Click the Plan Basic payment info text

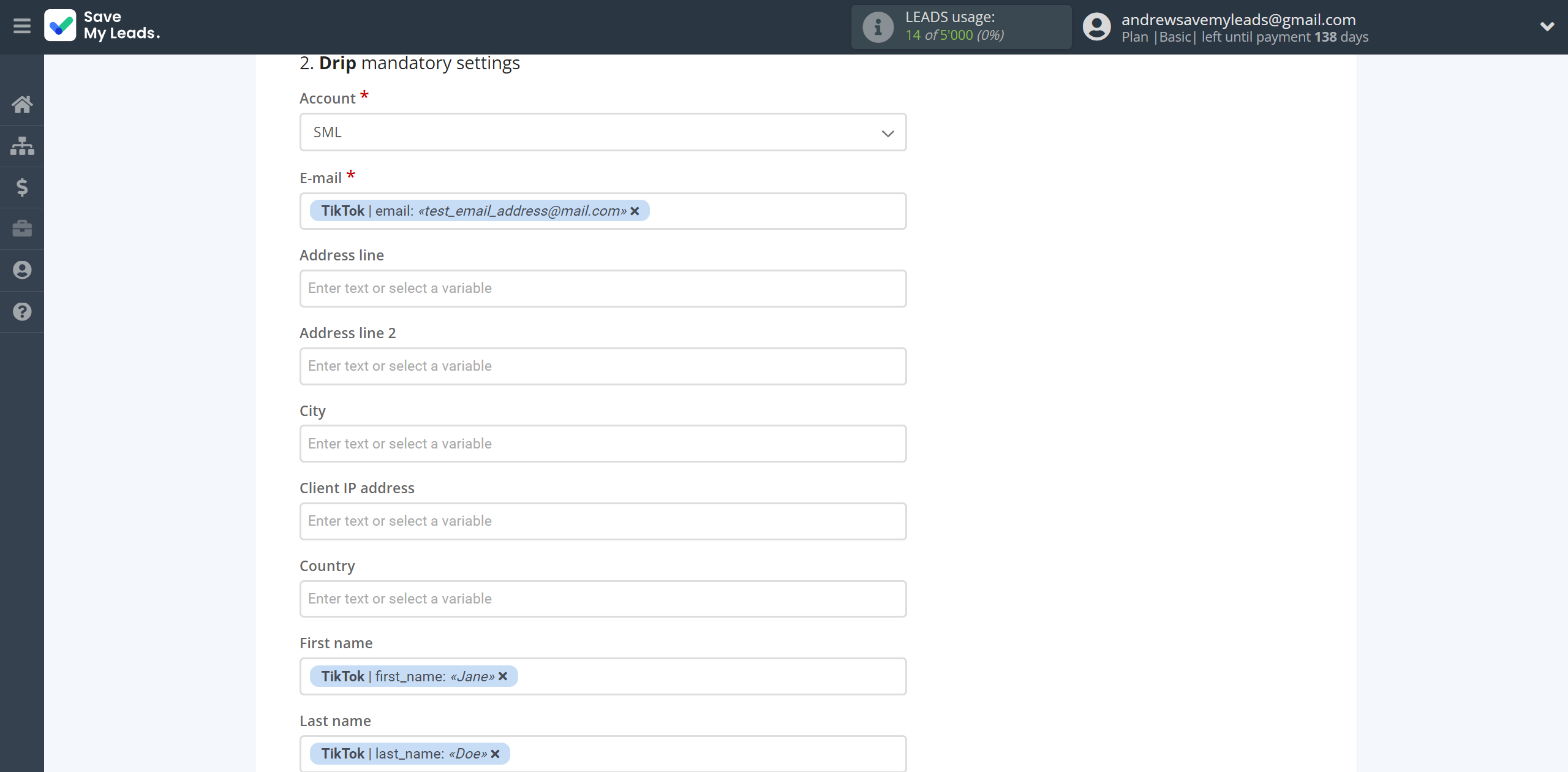point(1245,37)
